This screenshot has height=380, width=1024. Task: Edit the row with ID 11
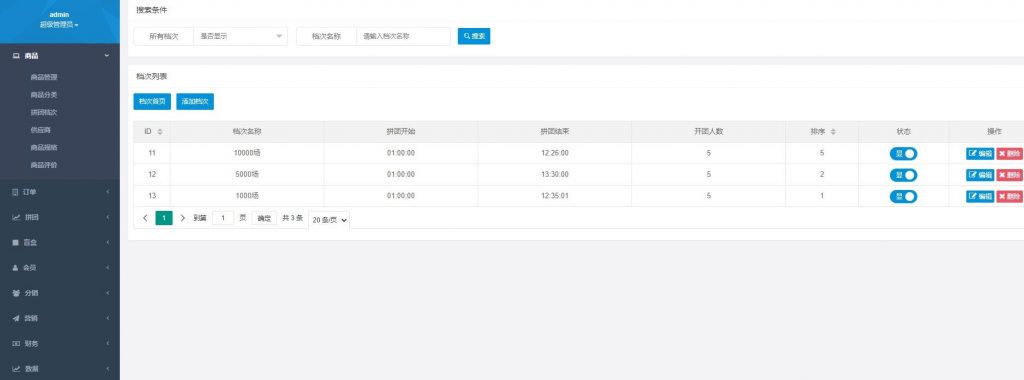click(980, 154)
